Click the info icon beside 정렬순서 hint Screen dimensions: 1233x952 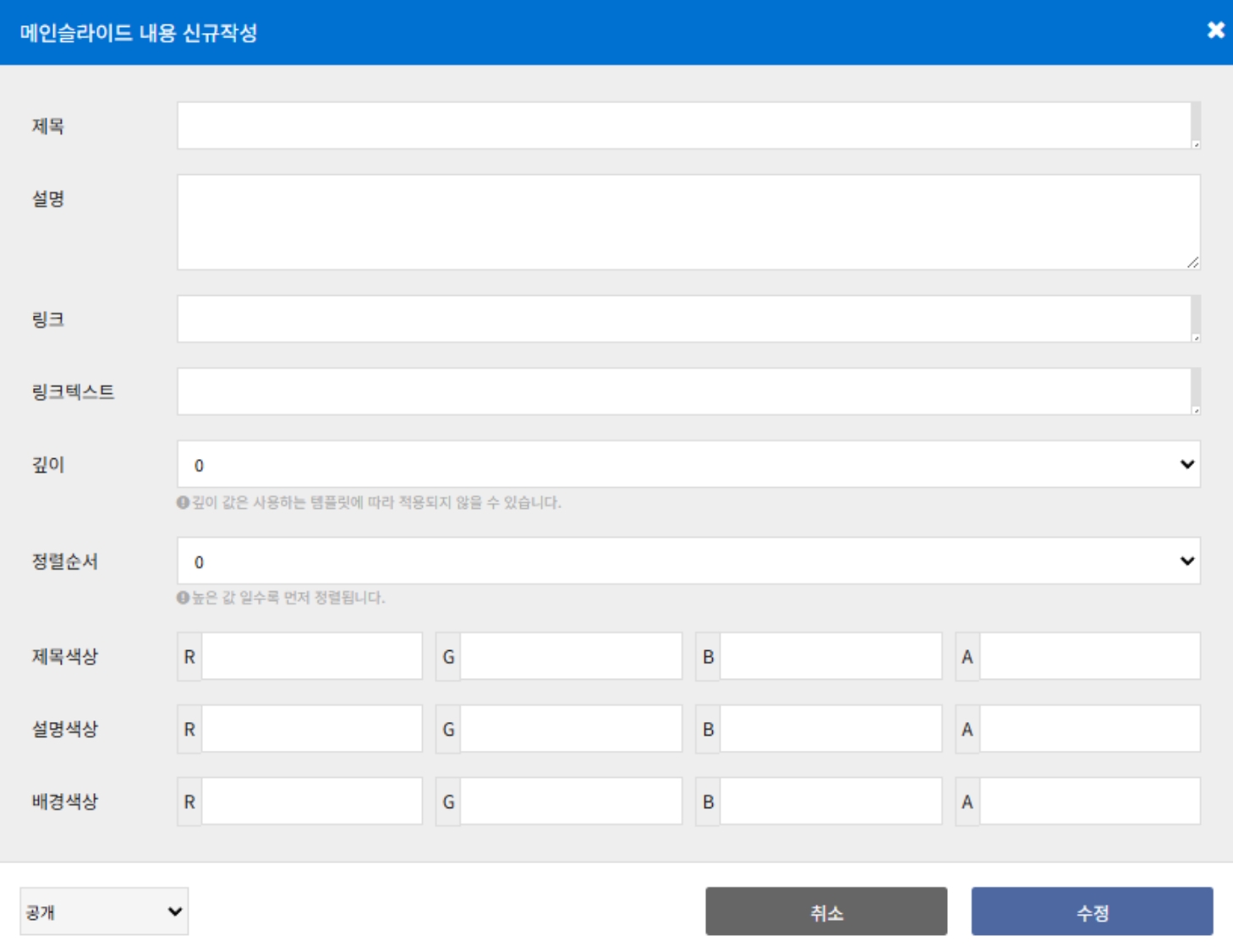[x=183, y=598]
